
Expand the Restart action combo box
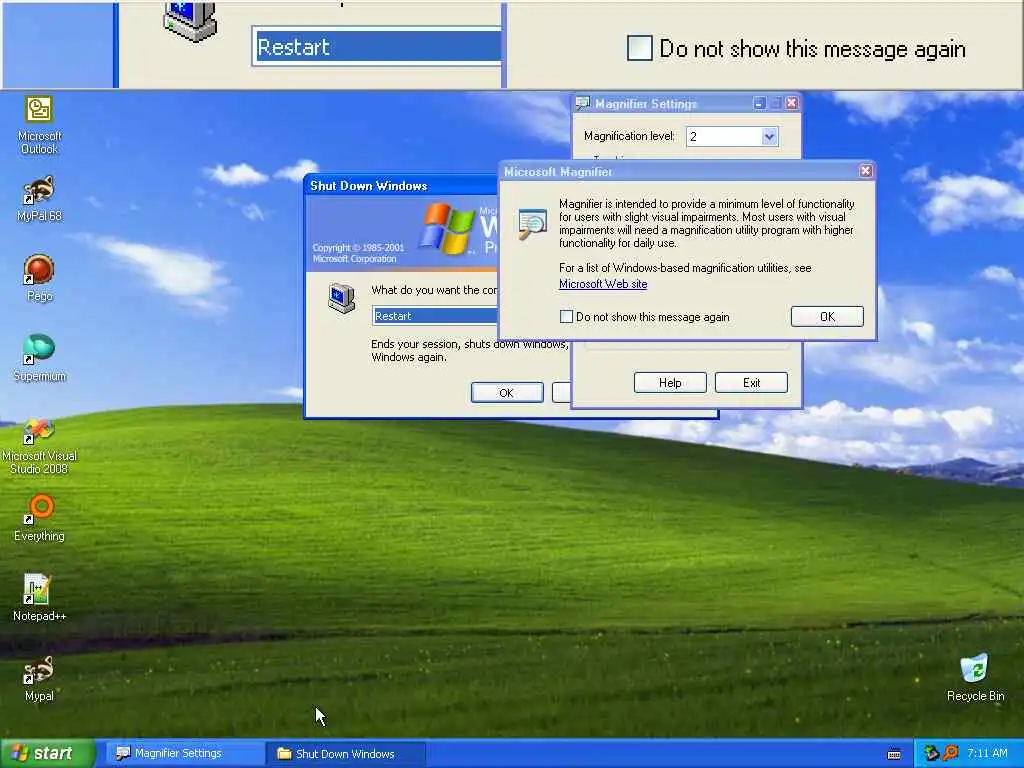434,316
